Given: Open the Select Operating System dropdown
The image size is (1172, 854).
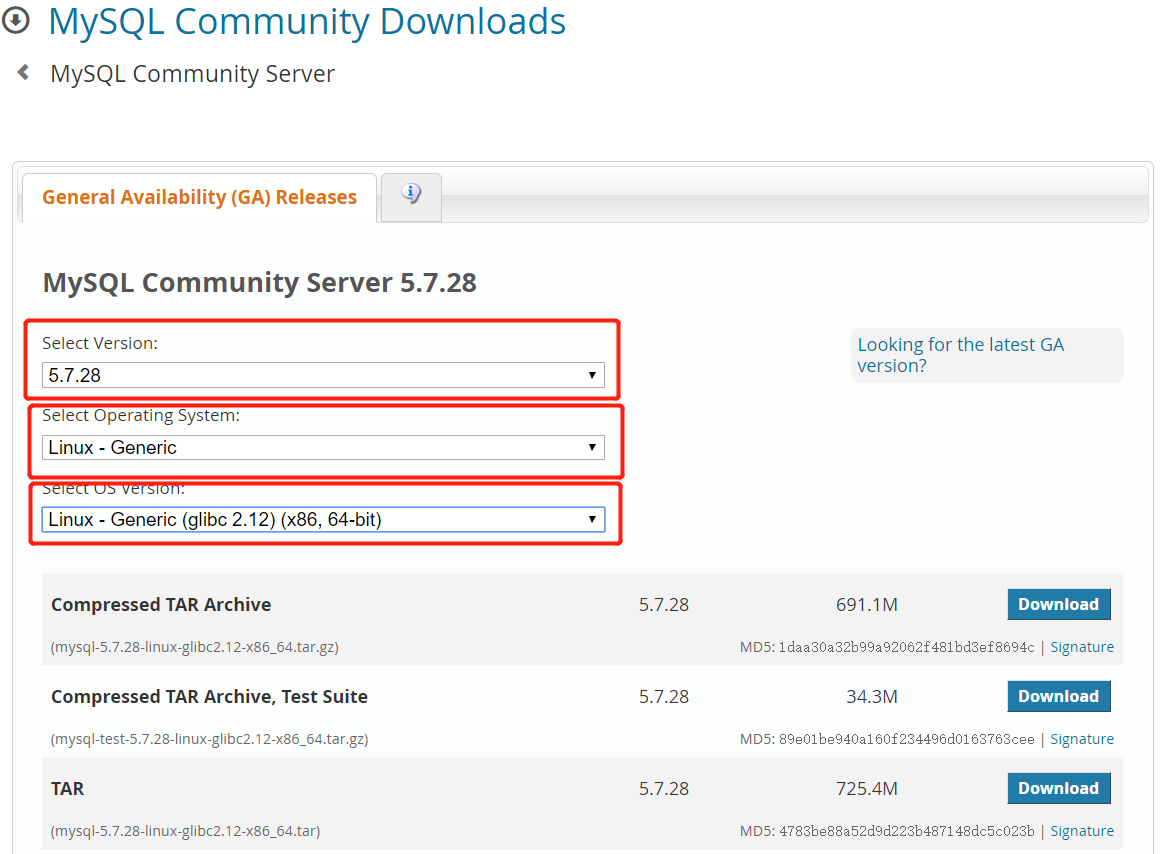Looking at the screenshot, I should pos(323,448).
